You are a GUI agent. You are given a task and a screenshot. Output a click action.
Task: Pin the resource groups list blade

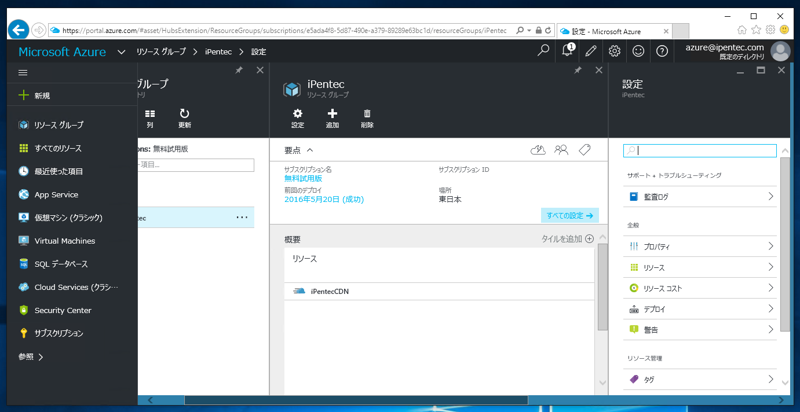pyautogui.click(x=239, y=71)
